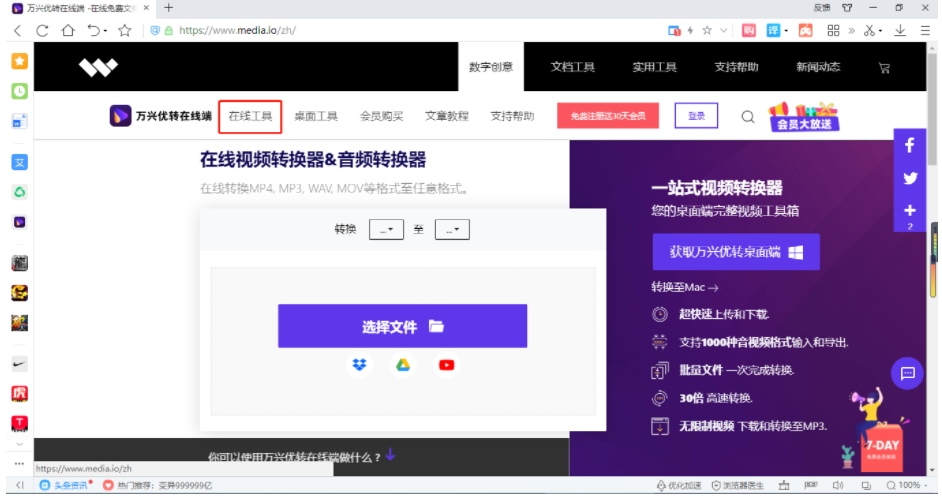Click the 反馈 feedback link in title bar
Viewport: 942px width, 496px height.
point(821,8)
